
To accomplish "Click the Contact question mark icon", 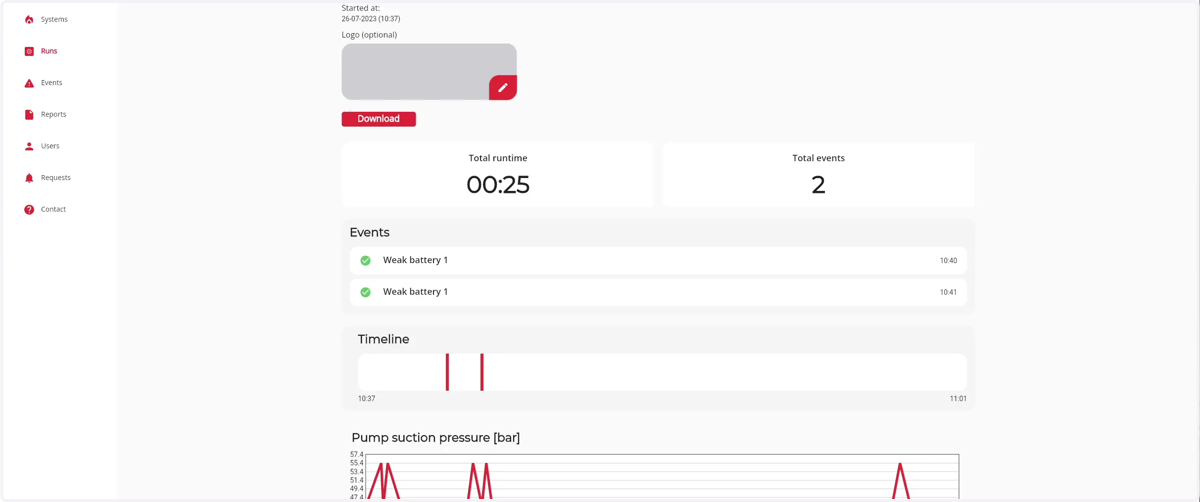I will (29, 209).
